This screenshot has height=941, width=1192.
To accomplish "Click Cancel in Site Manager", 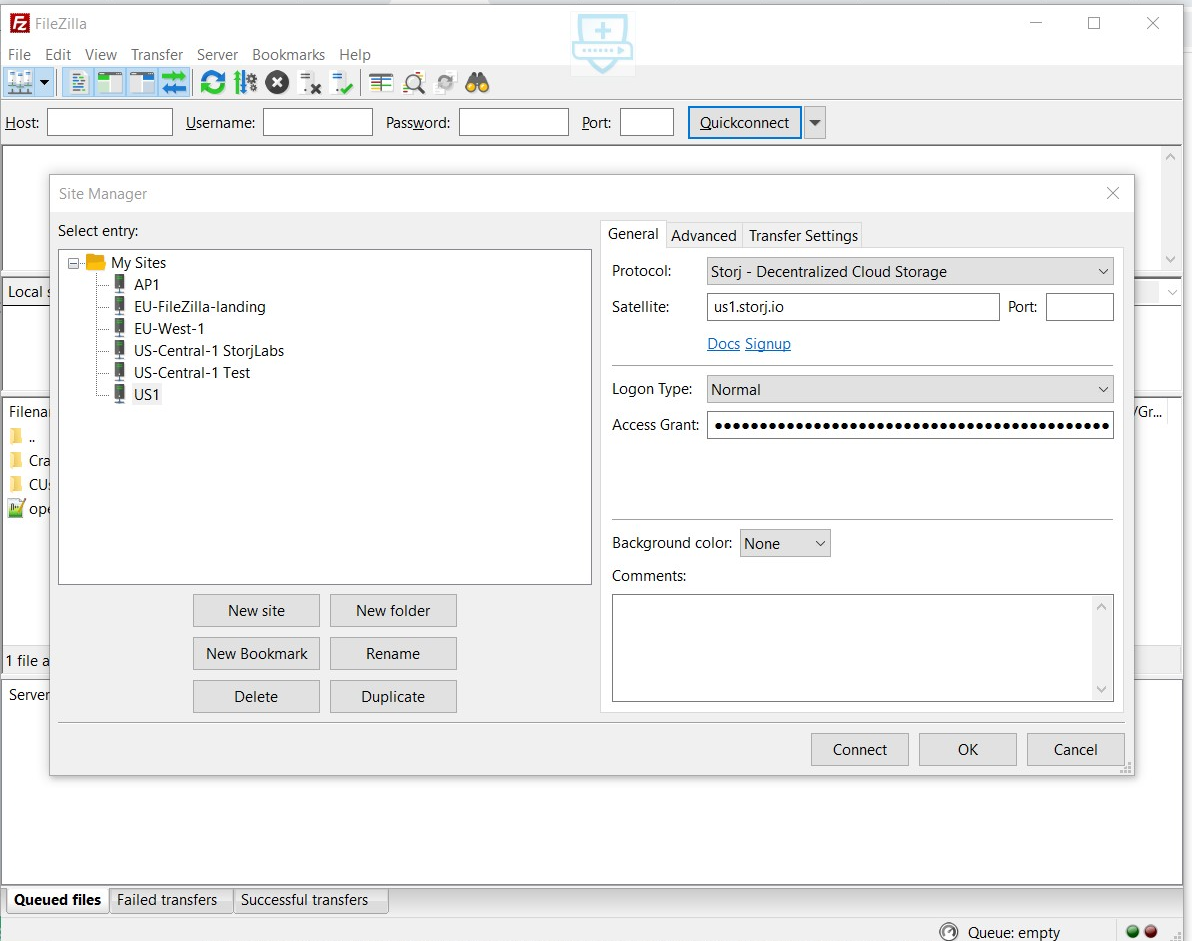I will [1076, 749].
